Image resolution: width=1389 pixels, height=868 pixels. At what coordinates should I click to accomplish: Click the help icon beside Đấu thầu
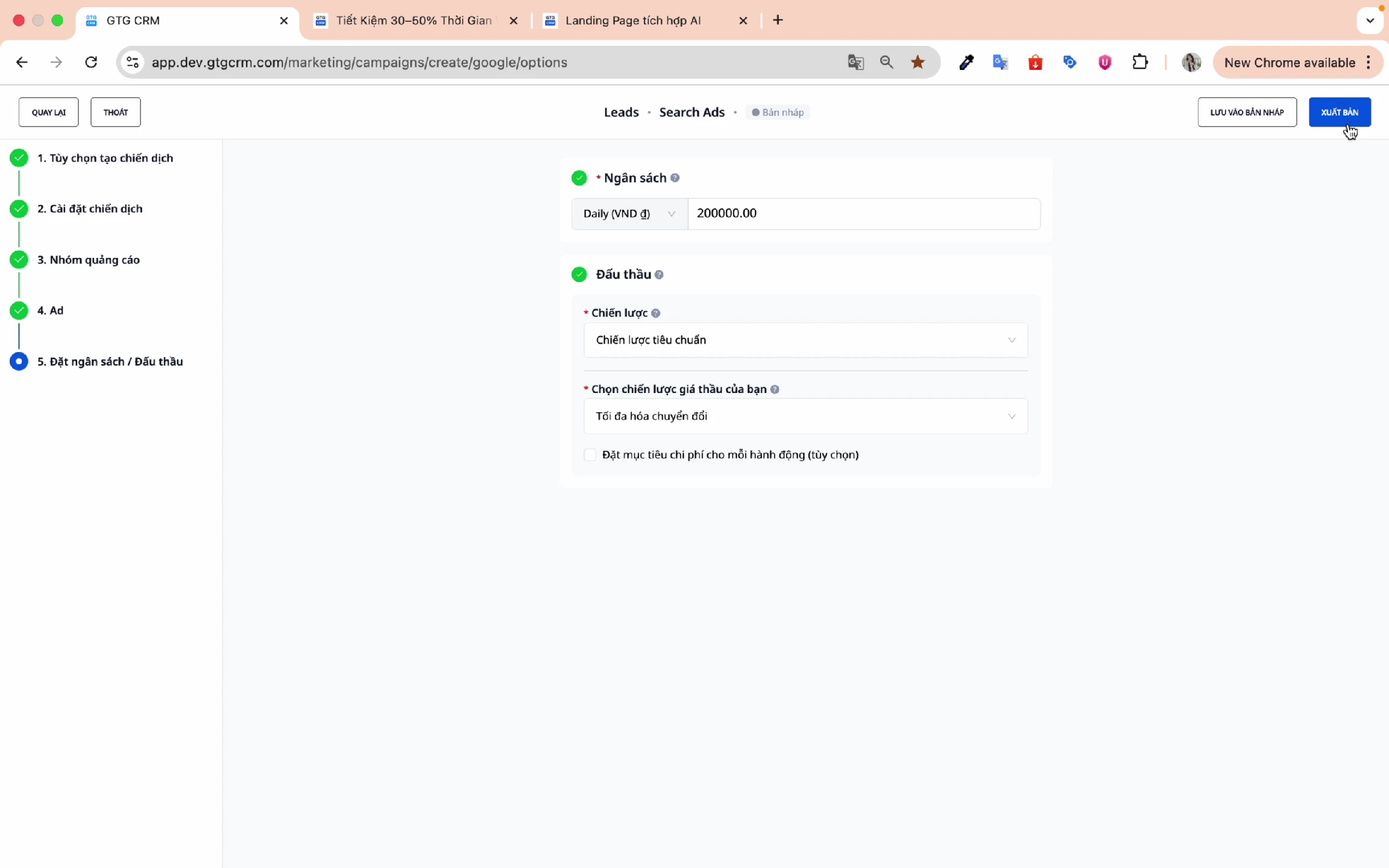click(659, 275)
